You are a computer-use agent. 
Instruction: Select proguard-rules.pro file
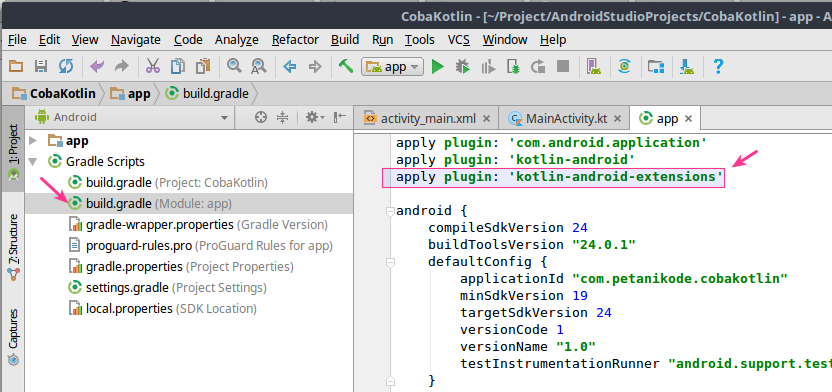click(x=201, y=246)
